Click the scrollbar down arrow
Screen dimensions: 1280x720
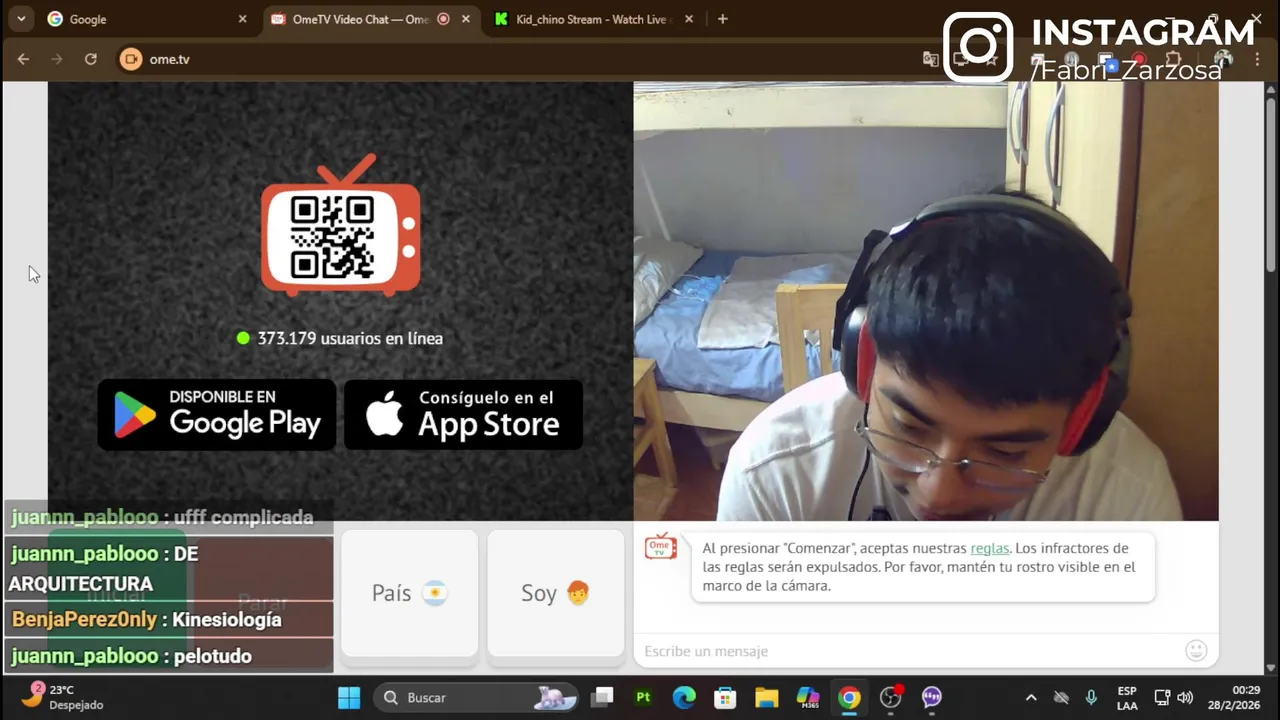pos(1271,668)
